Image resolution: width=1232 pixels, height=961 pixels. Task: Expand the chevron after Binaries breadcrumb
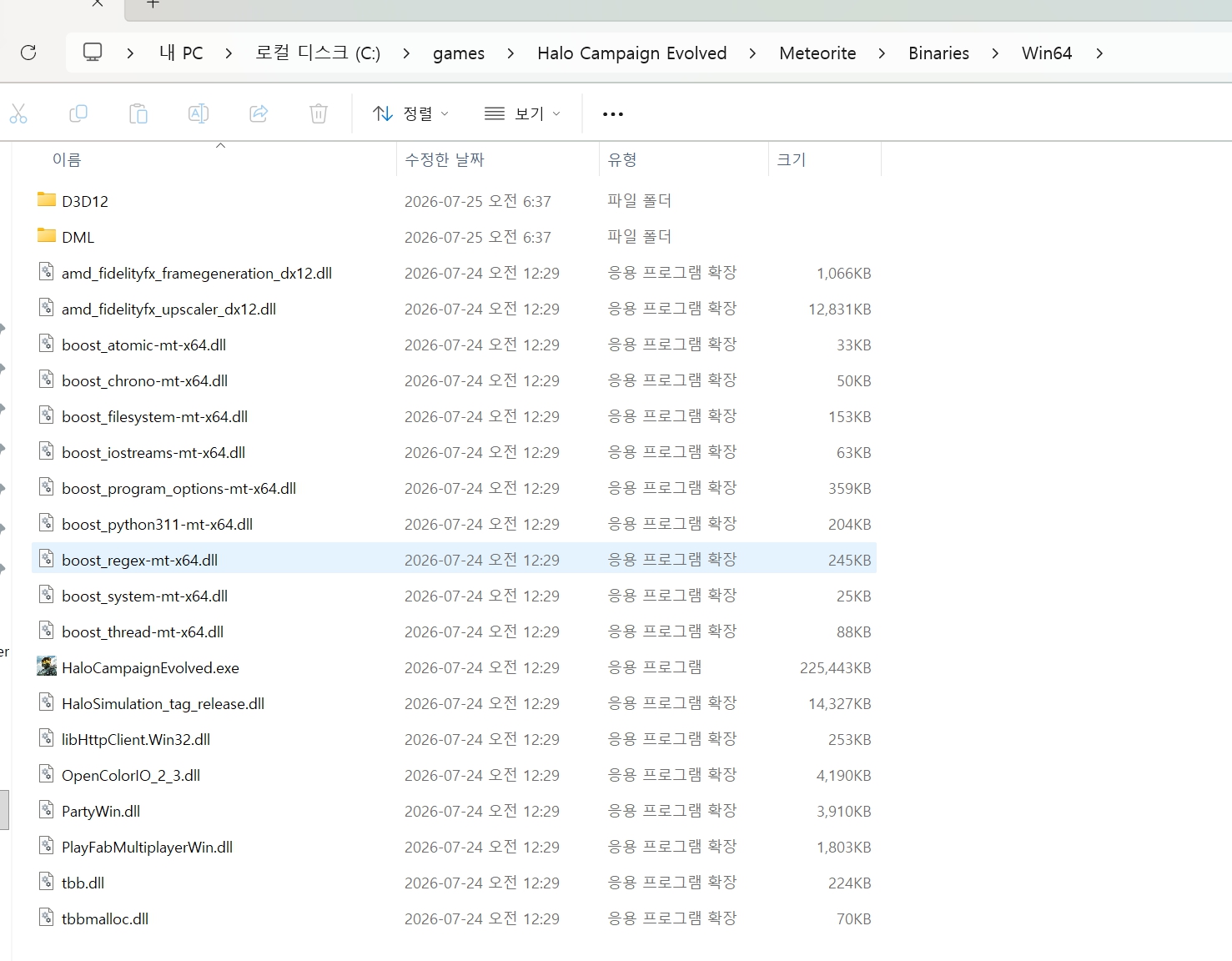coord(995,53)
